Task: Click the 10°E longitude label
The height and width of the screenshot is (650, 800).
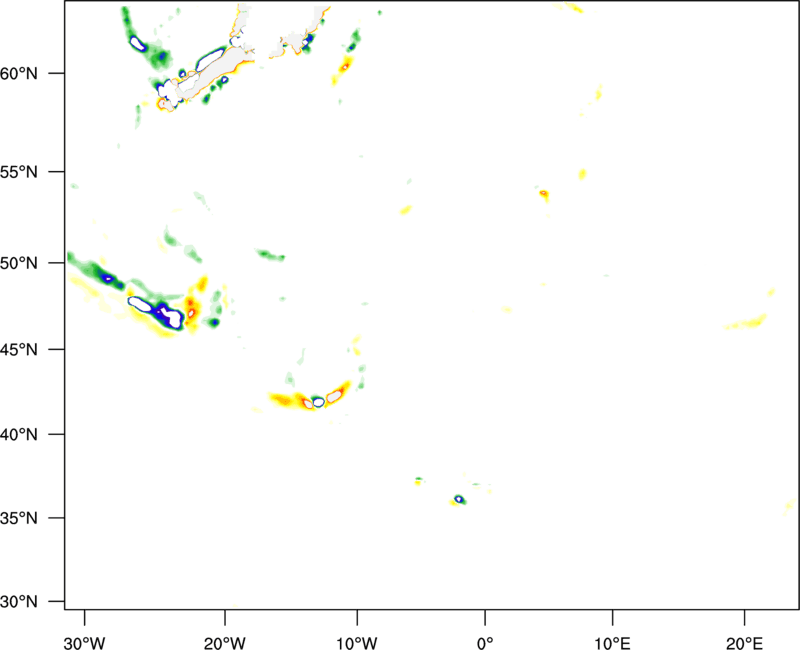Action: [x=612, y=643]
